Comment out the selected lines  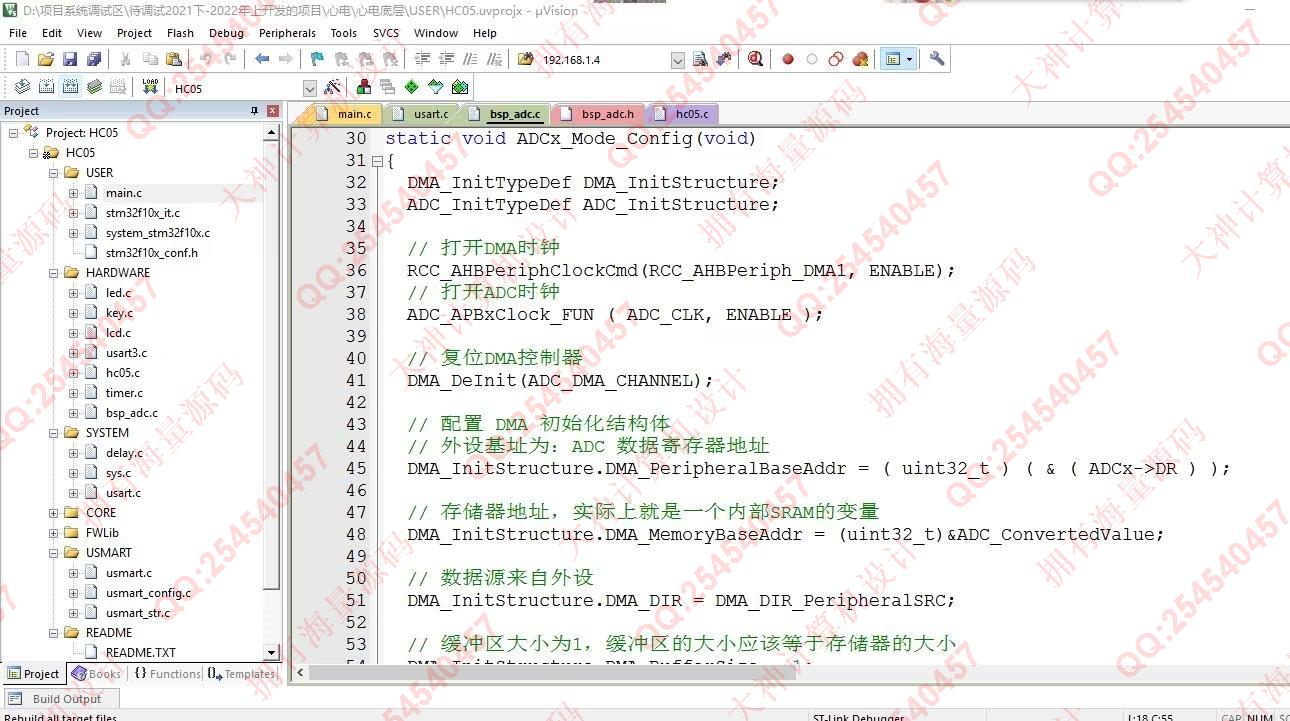470,59
